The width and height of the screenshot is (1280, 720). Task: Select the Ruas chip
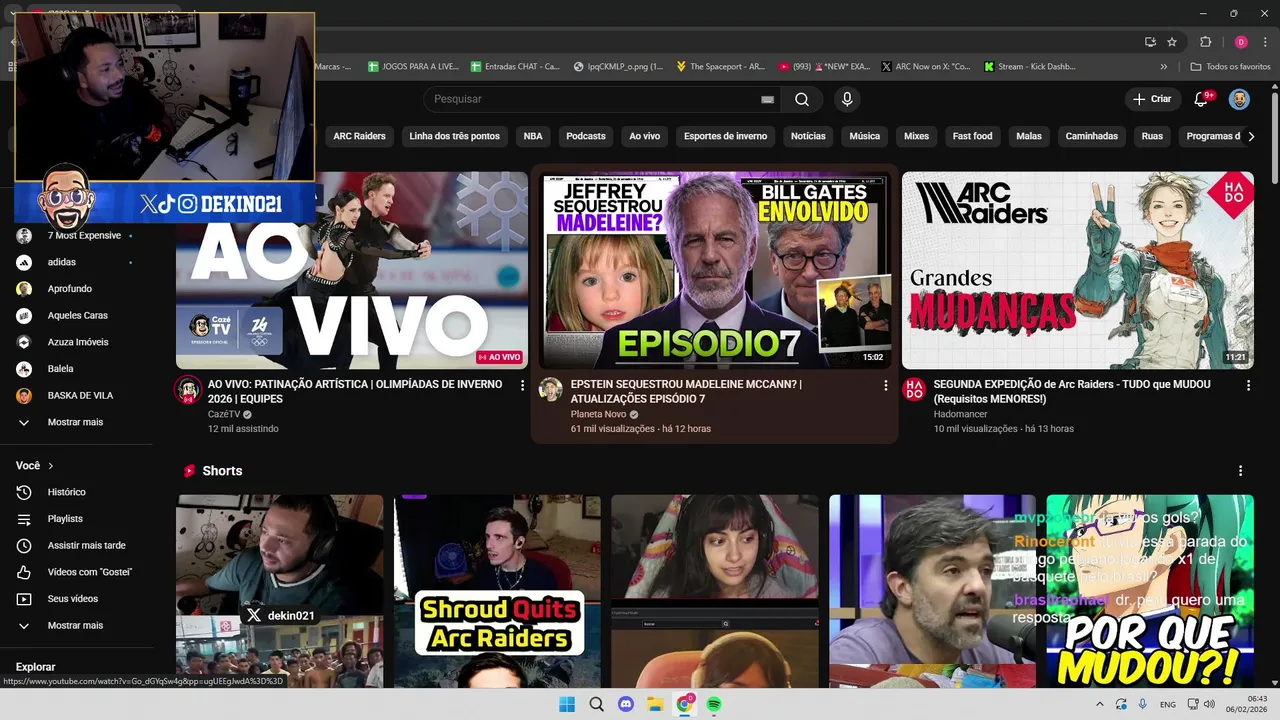(1153, 136)
